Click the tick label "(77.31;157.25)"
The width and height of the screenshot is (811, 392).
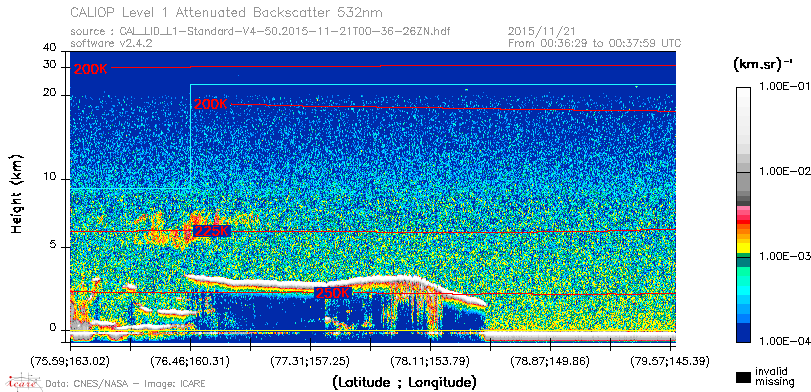pos(310,360)
